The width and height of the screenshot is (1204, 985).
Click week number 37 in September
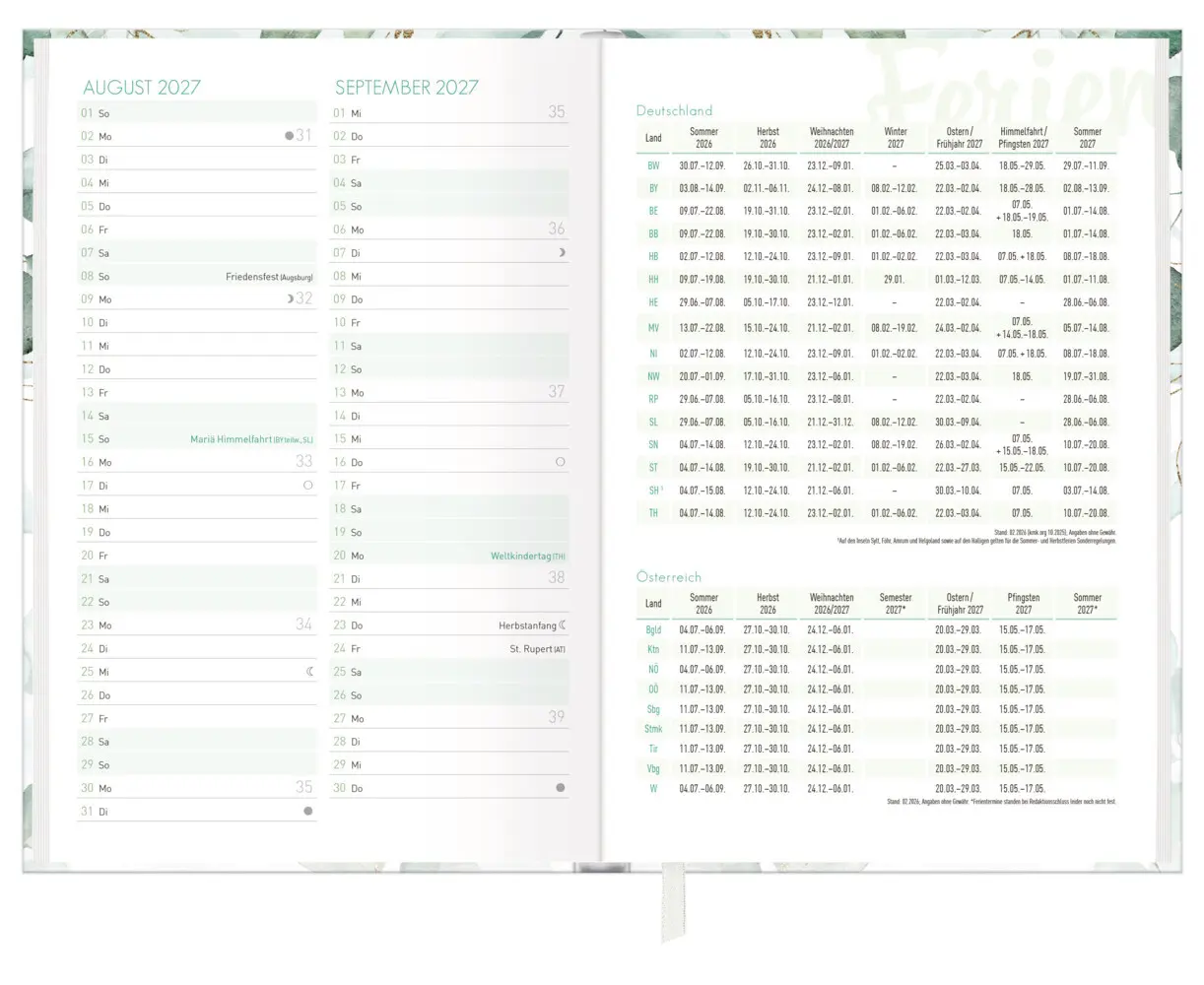coord(557,392)
